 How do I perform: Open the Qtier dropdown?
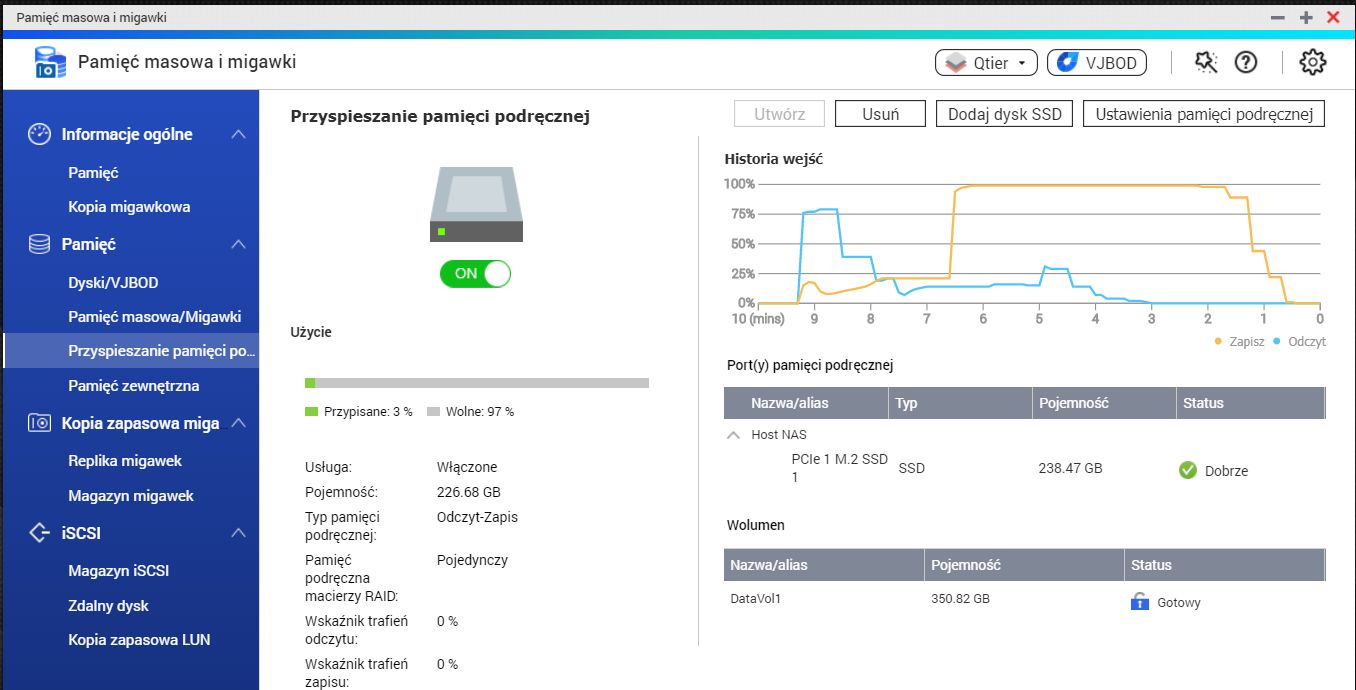tap(986, 63)
